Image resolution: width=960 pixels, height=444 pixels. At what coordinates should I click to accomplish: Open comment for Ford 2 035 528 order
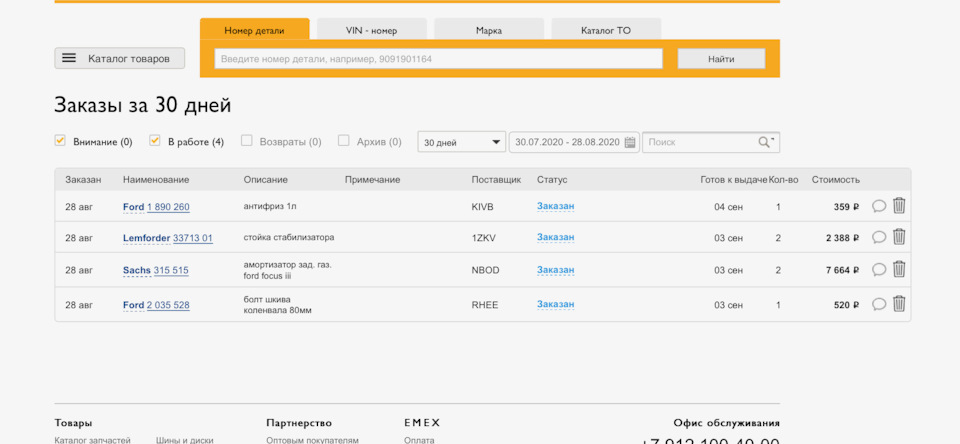[x=879, y=304]
